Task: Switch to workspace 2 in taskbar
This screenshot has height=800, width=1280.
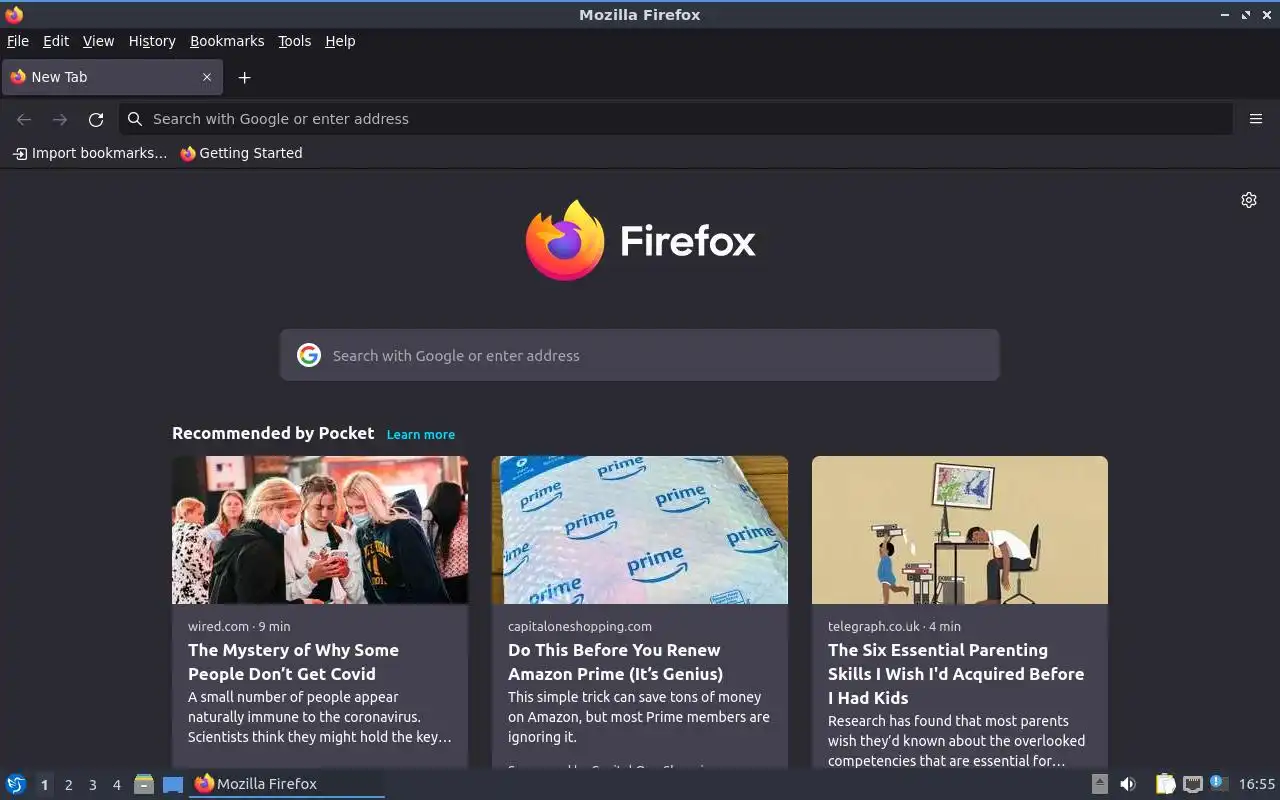Action: [68, 785]
